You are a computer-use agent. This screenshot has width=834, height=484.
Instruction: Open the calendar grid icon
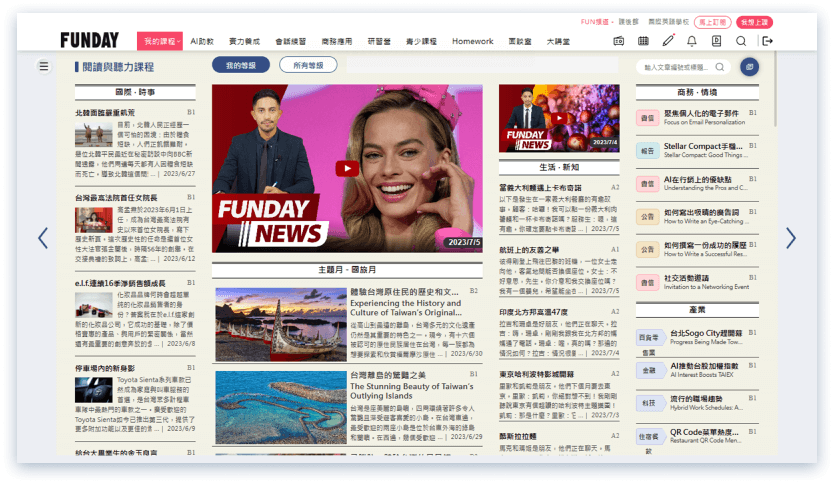tap(644, 41)
